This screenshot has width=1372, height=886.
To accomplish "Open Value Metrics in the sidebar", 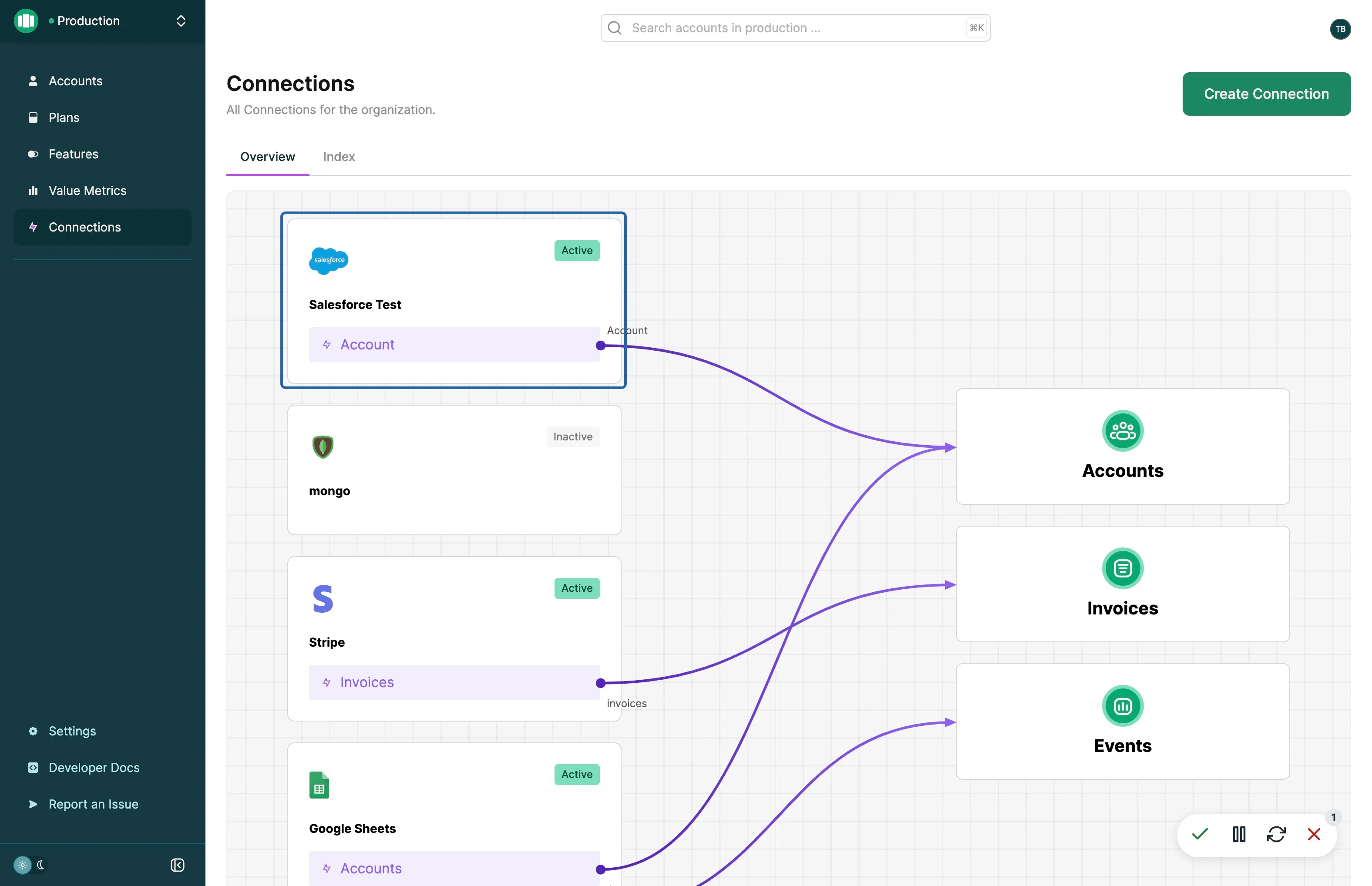I will point(87,191).
